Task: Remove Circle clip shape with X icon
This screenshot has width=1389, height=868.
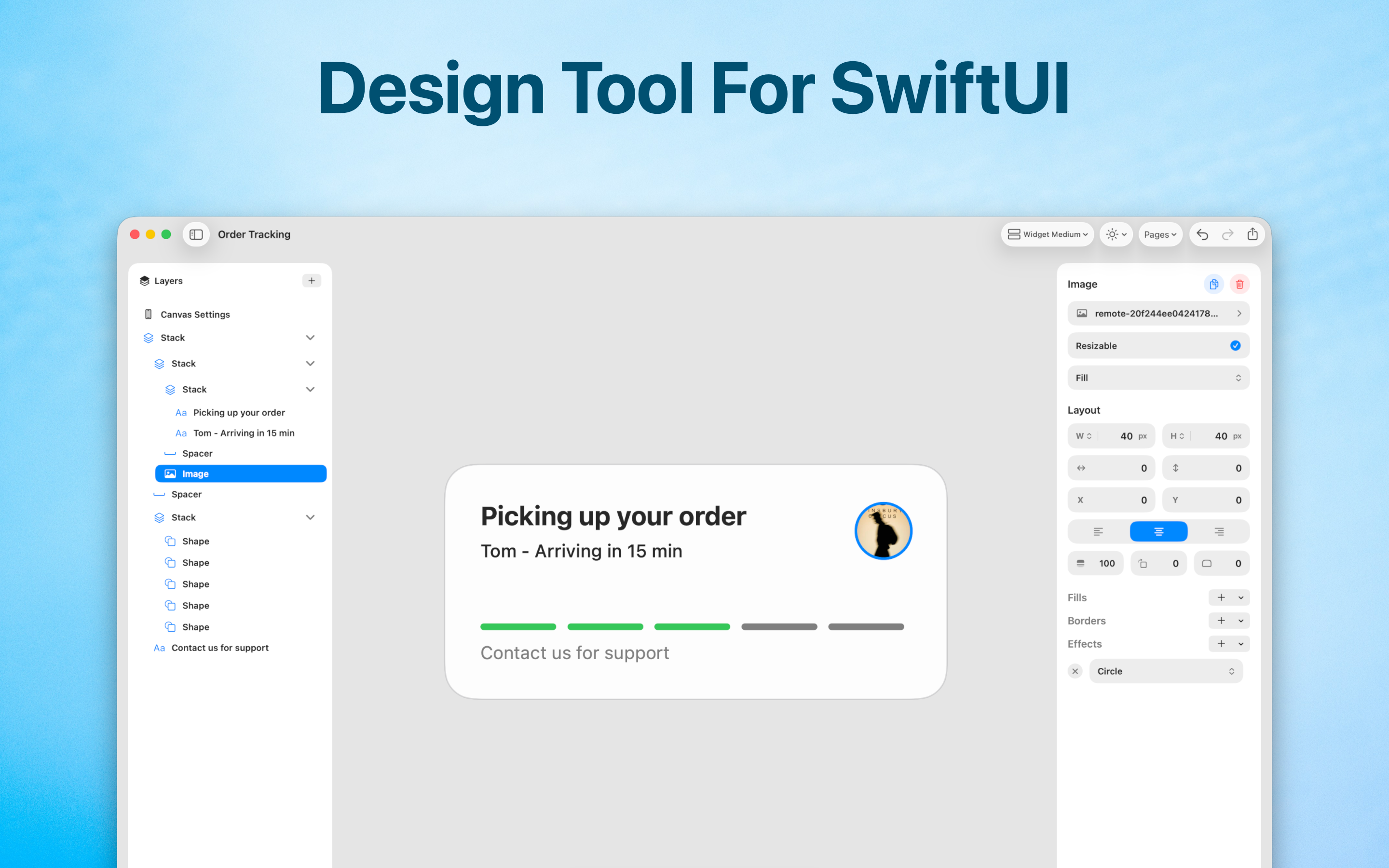Action: pyautogui.click(x=1075, y=671)
